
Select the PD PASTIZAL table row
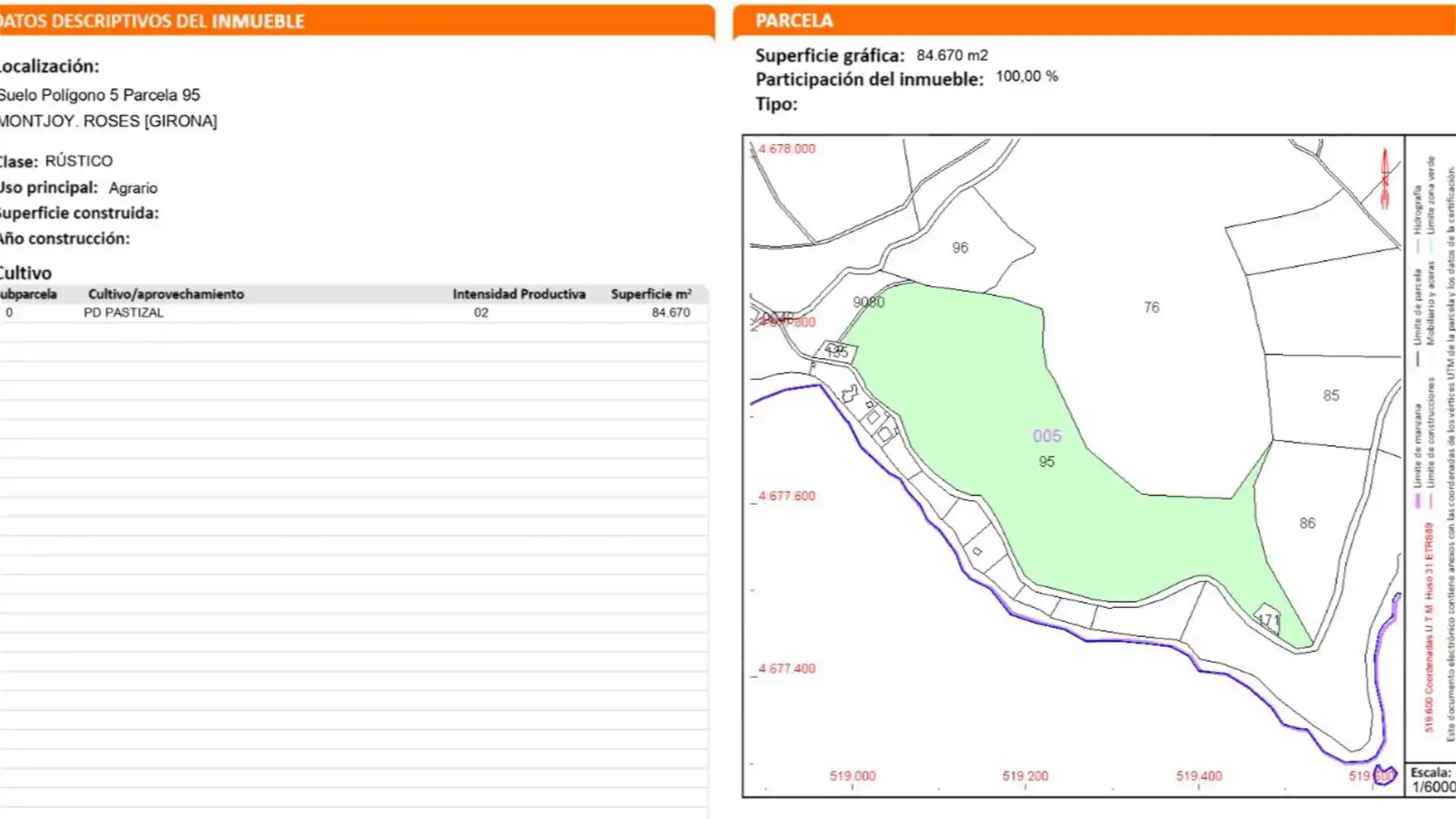pyautogui.click(x=124, y=312)
